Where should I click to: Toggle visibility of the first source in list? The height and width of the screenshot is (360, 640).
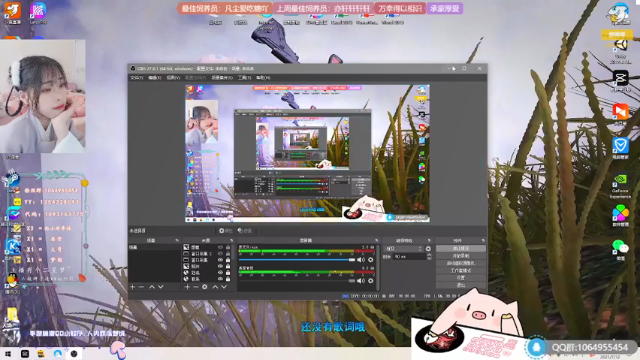pos(220,247)
